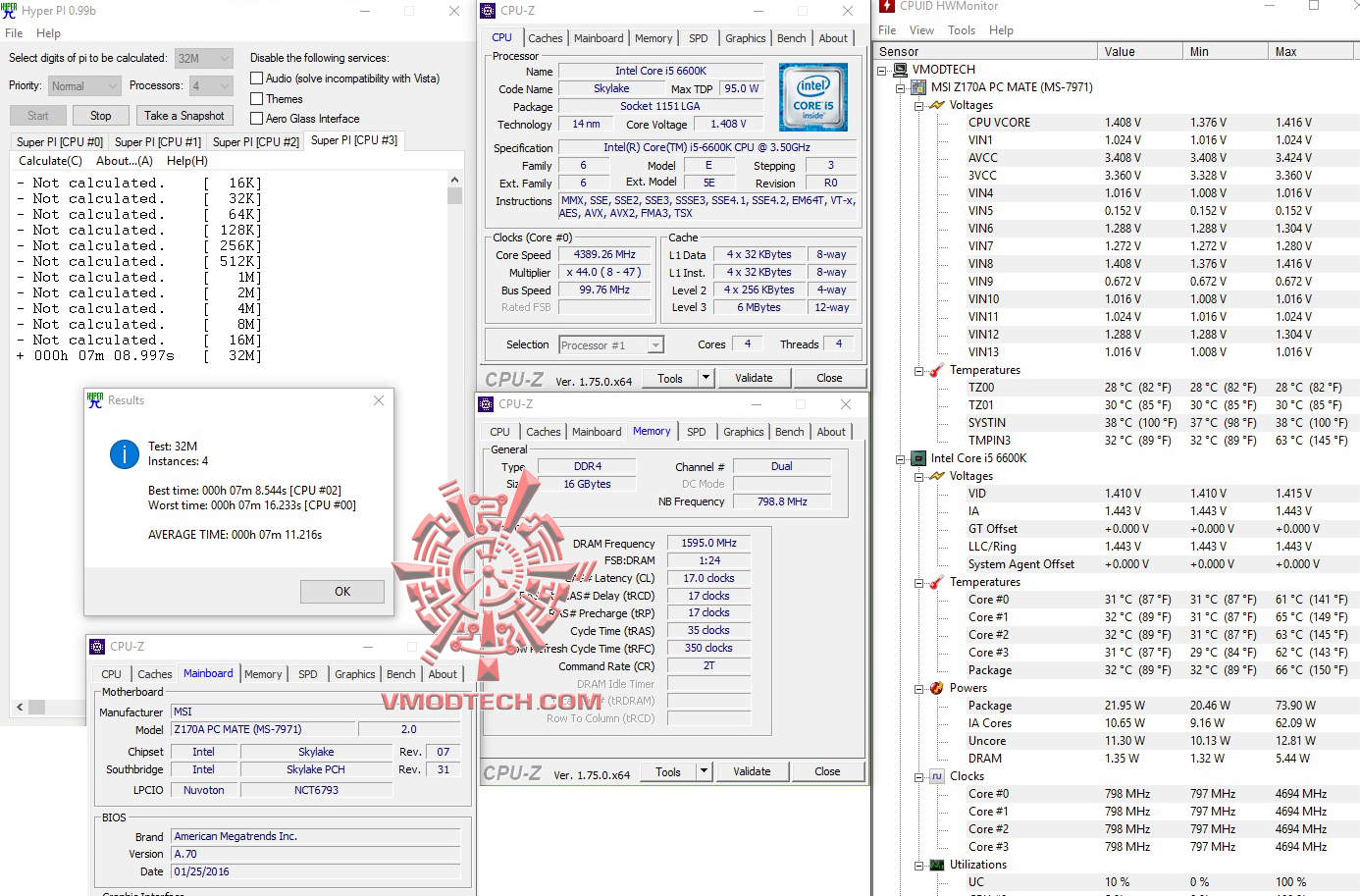Collapse the Utilizations node in HWMonitor

pyautogui.click(x=919, y=866)
